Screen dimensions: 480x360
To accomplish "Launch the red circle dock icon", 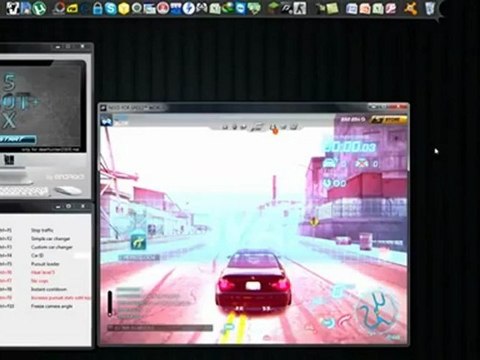I will pos(163,8).
